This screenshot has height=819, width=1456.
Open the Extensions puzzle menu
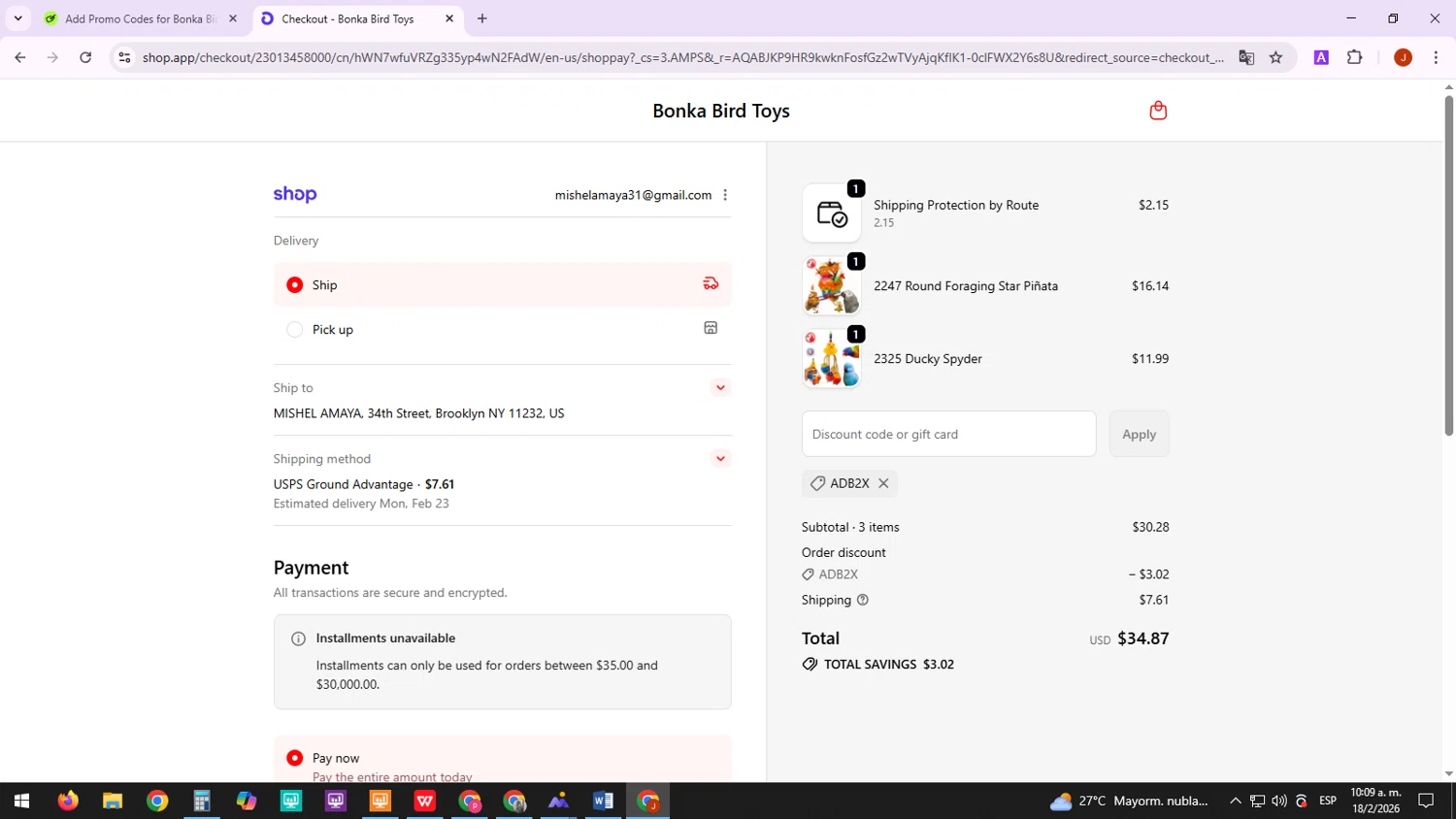coord(1355,57)
